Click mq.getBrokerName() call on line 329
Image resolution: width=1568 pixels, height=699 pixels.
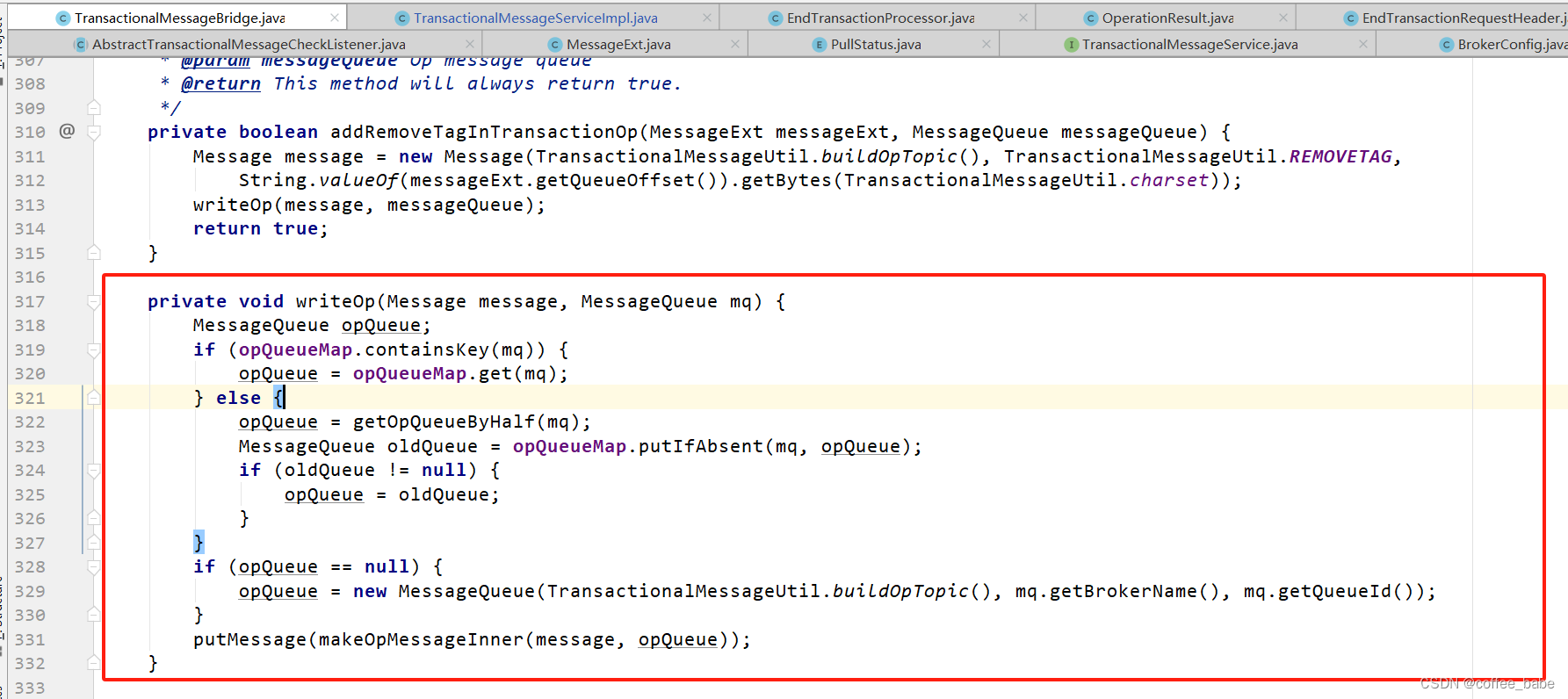[1123, 591]
